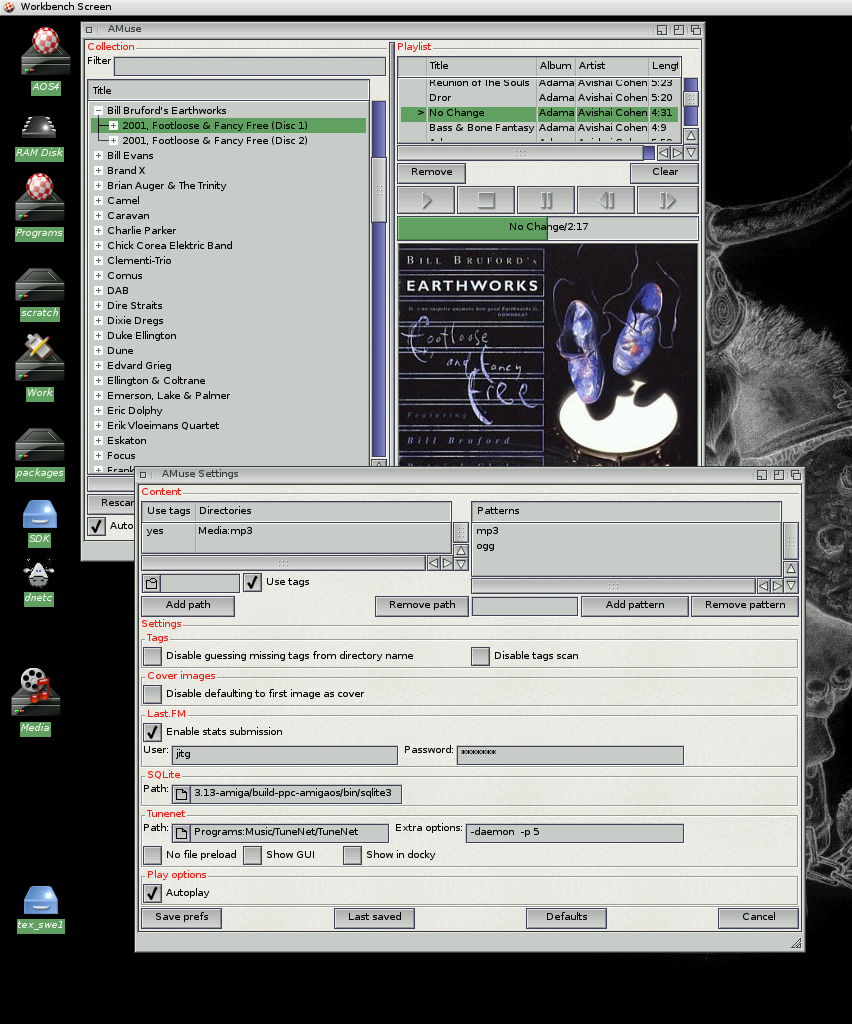This screenshot has width=852, height=1024.
Task: Toggle the Autoplay checkbox
Action: point(153,893)
